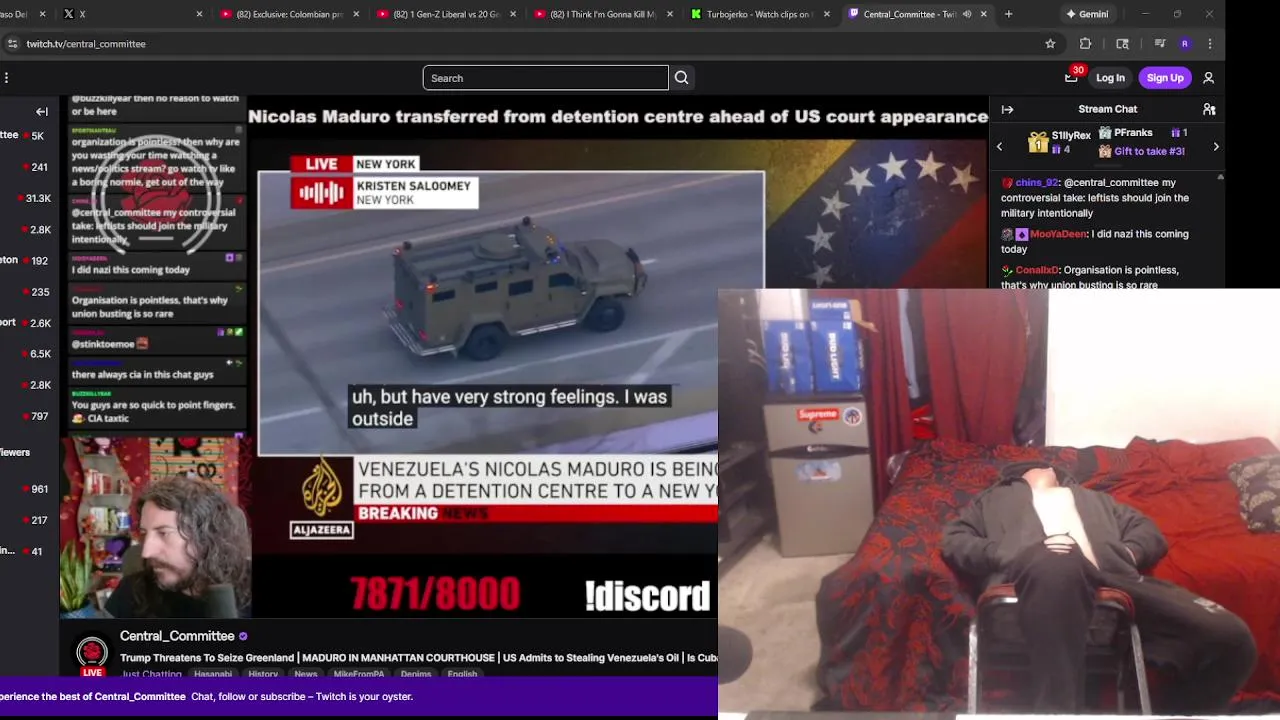Open the user account icon menu
The height and width of the screenshot is (720, 1280).
point(1208,78)
